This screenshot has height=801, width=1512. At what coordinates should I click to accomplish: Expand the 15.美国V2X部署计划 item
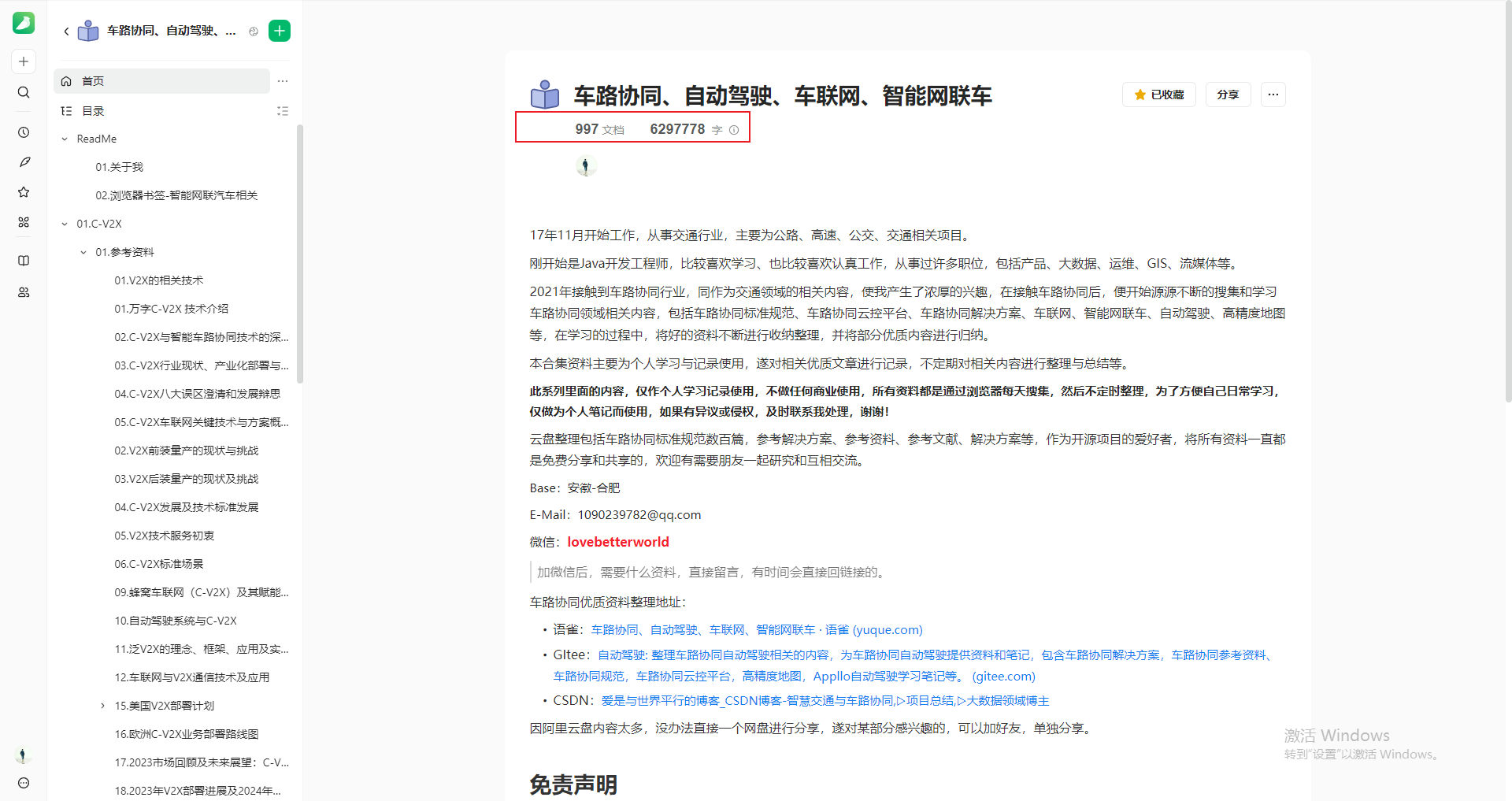(x=102, y=706)
